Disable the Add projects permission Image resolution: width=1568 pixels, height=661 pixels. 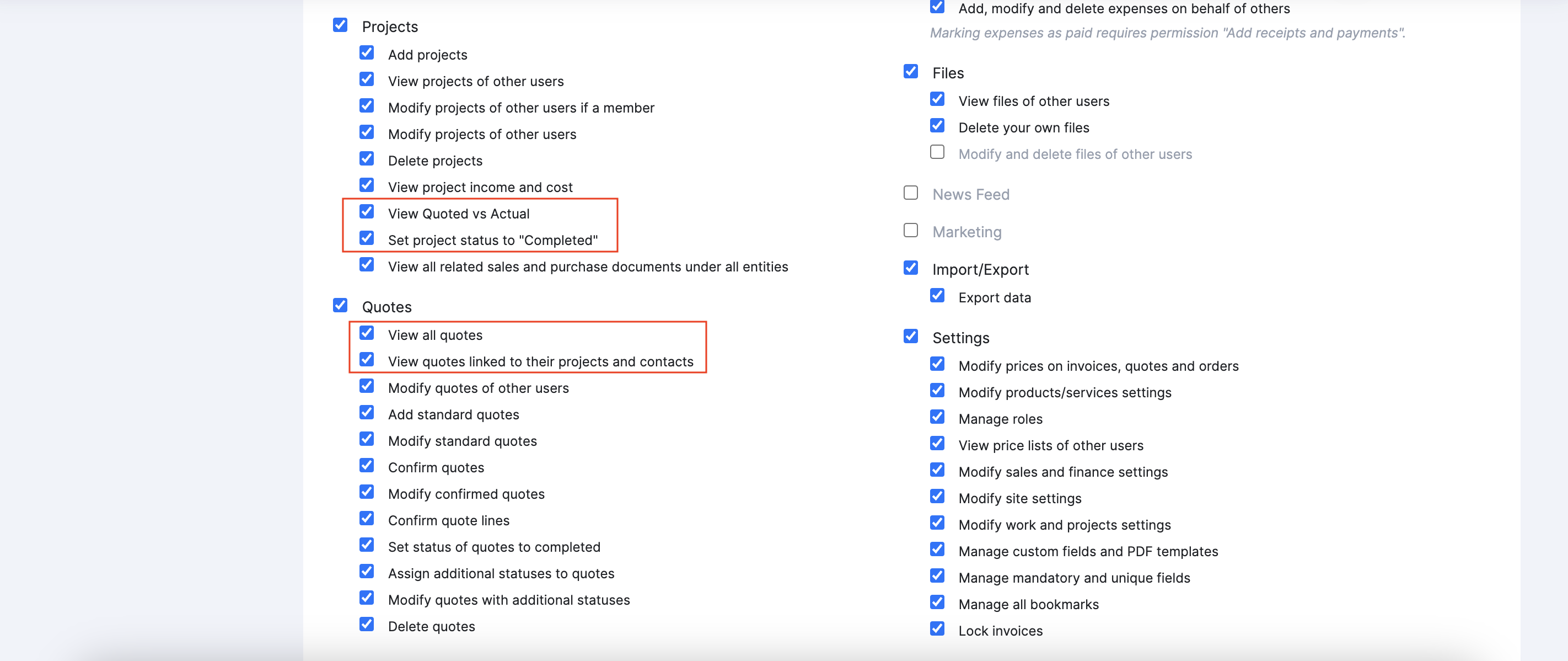pyautogui.click(x=367, y=53)
